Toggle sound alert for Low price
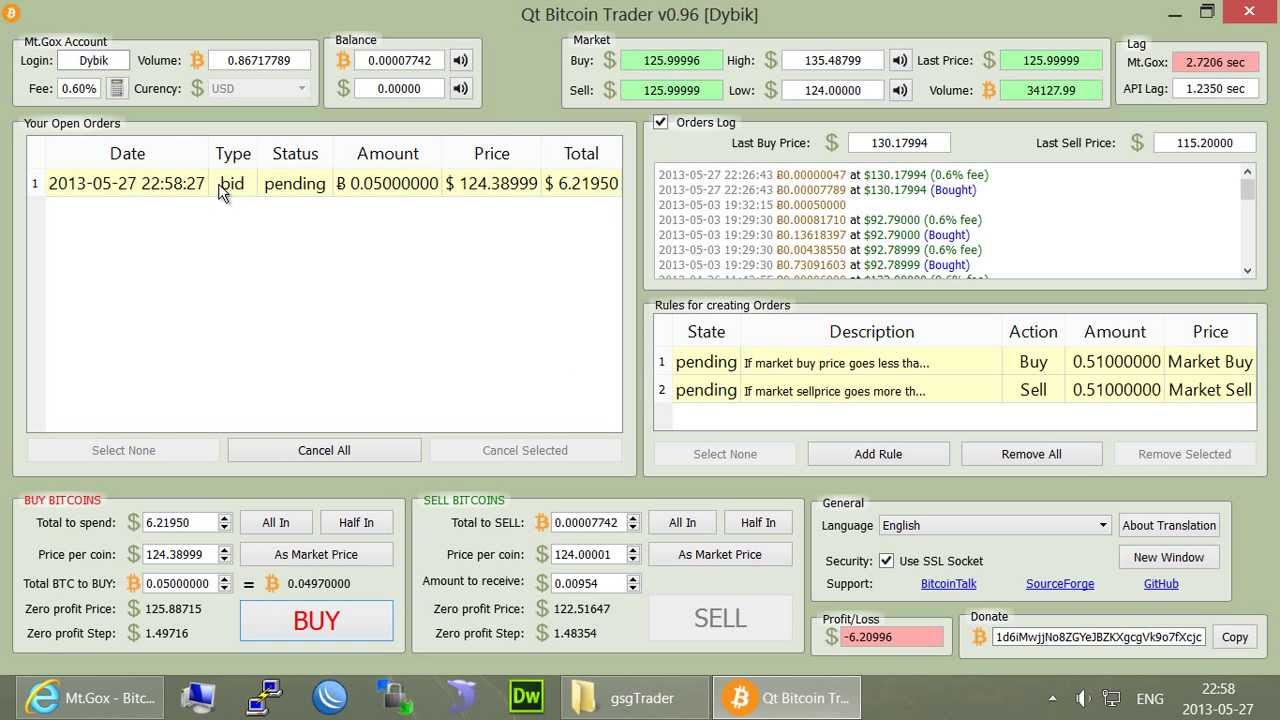Viewport: 1280px width, 720px height. 900,90
